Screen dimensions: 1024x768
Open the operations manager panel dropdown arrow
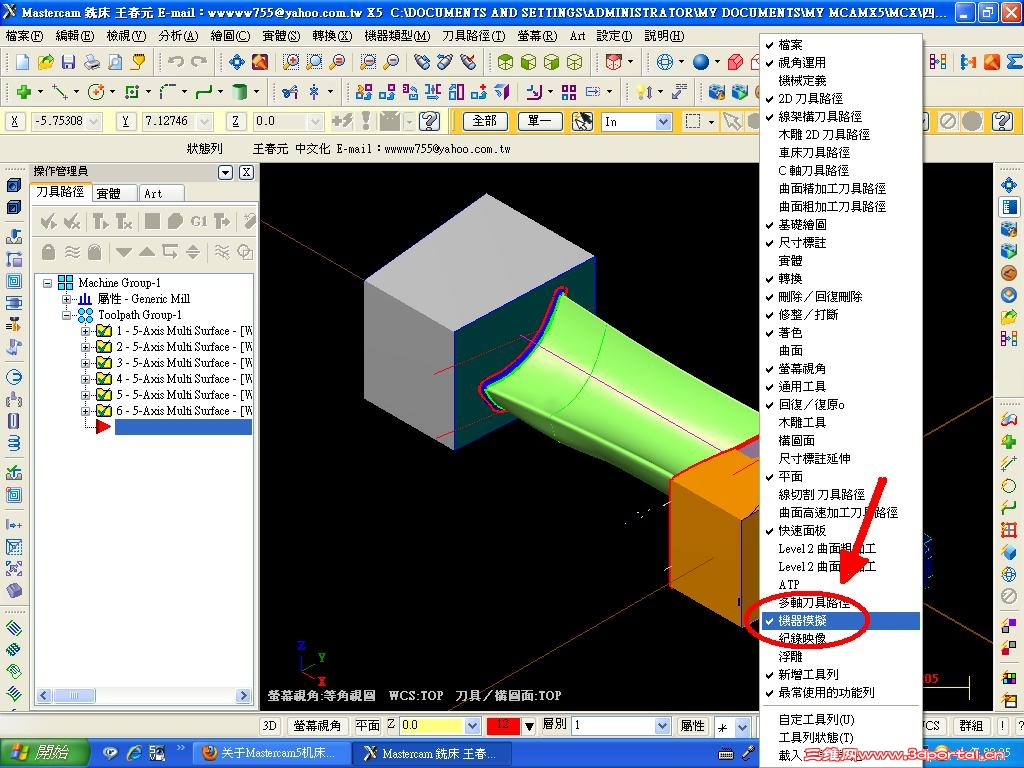[225, 172]
